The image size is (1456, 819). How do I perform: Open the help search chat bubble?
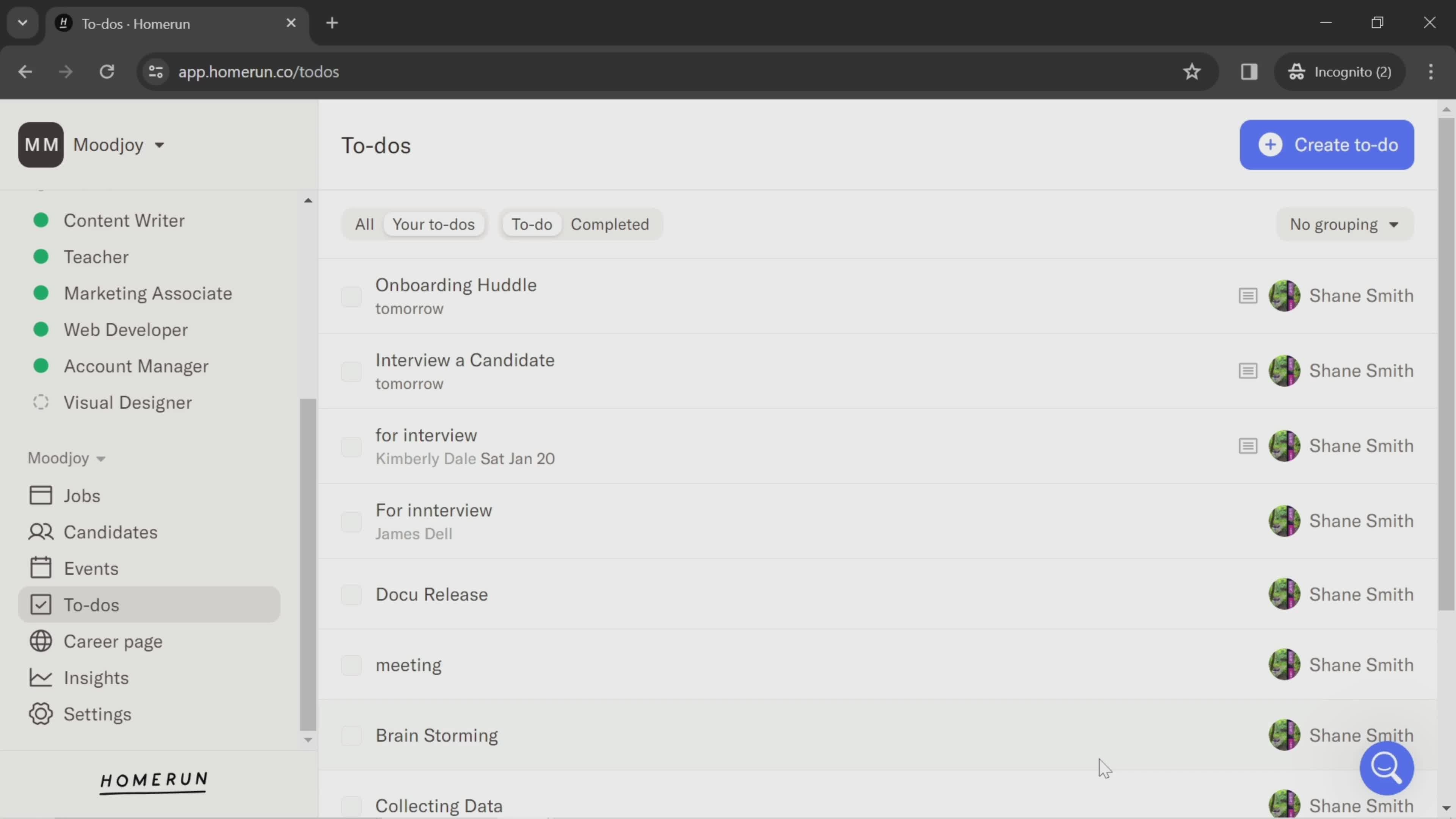point(1387,768)
